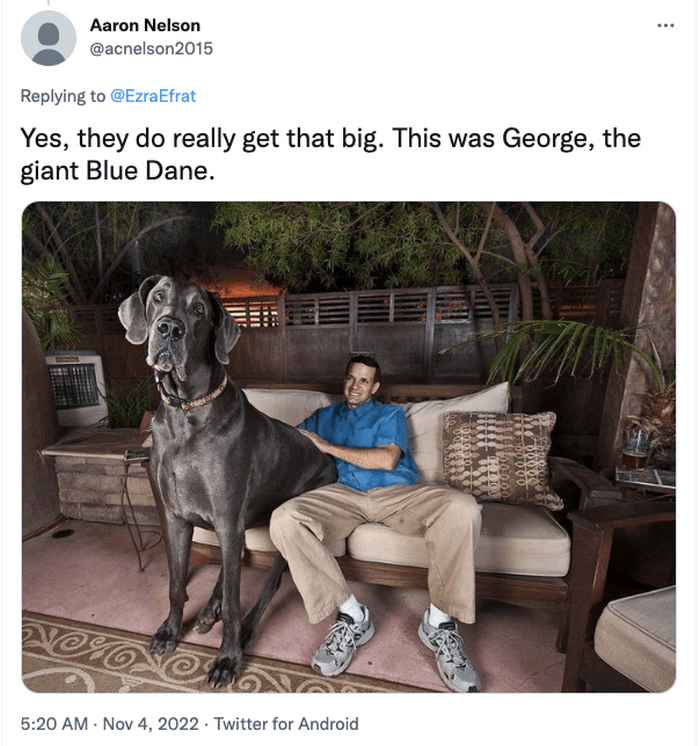Click the air cooler behind the dog

[76, 389]
